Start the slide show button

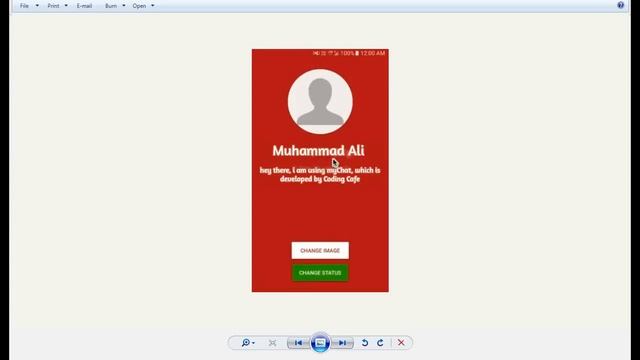pyautogui.click(x=320, y=343)
